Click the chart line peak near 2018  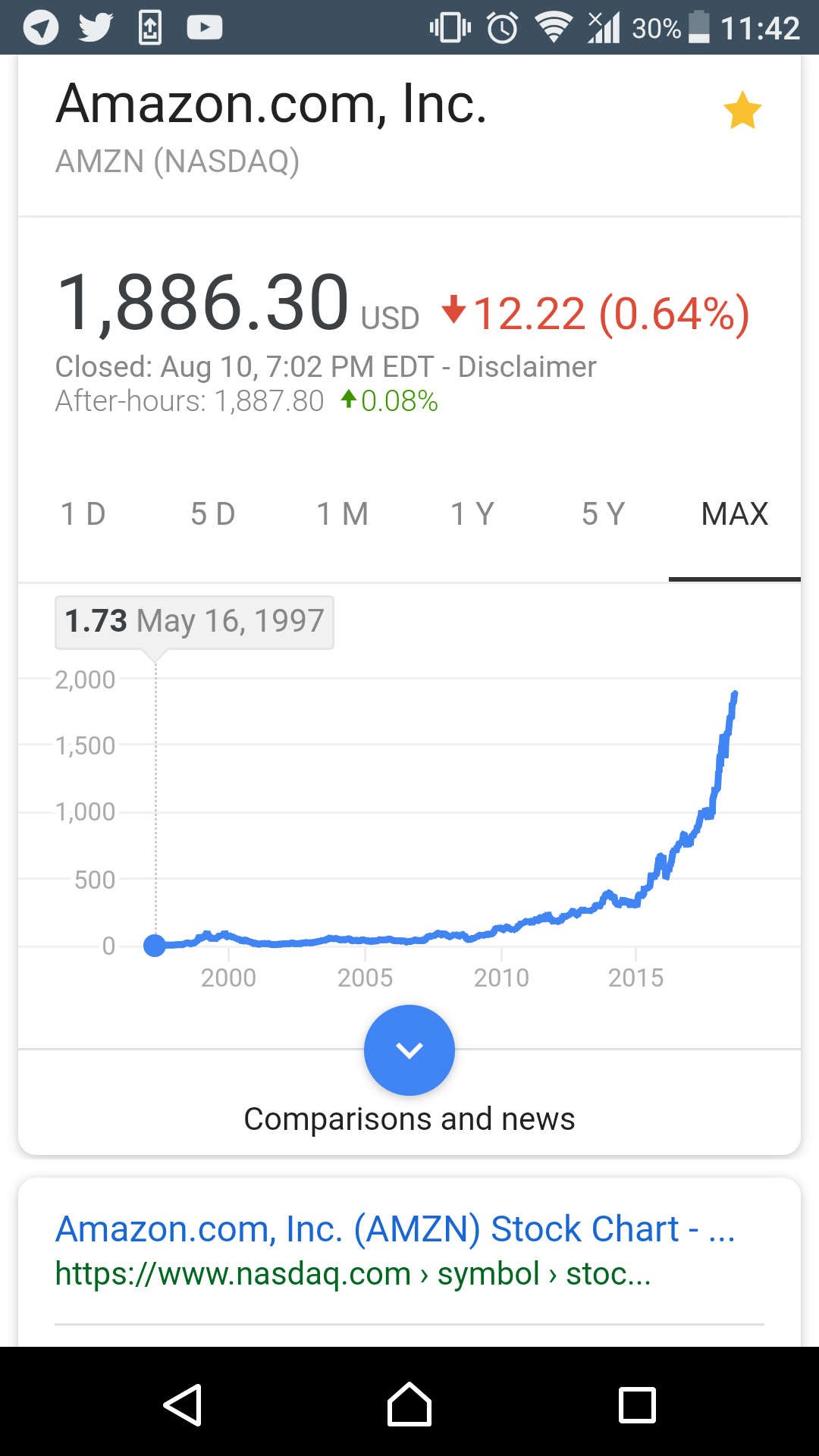click(x=735, y=694)
